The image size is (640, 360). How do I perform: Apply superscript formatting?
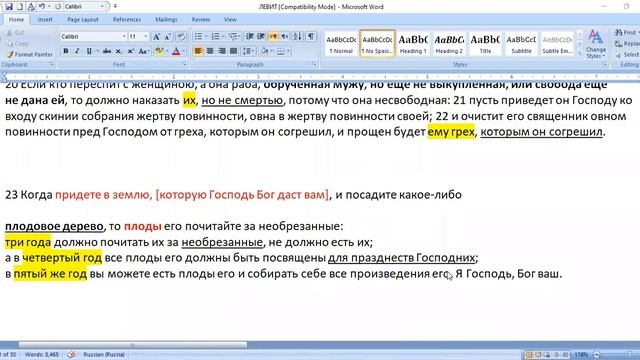click(131, 51)
